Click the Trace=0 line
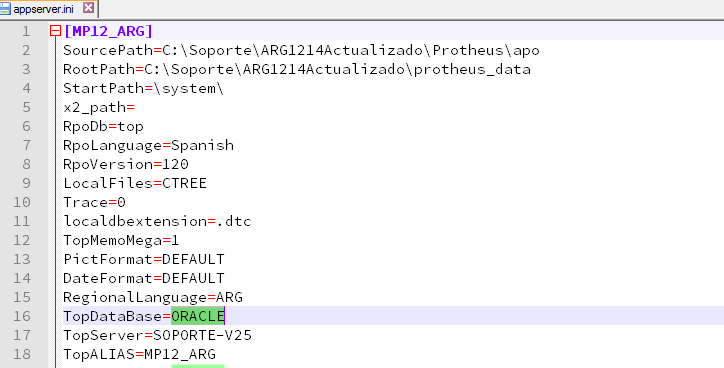The image size is (724, 368). click(x=94, y=202)
